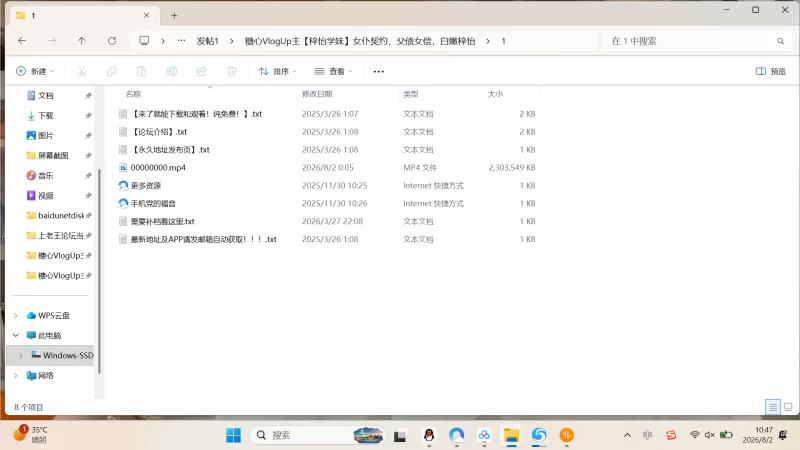Viewport: 800px width, 450px height.
Task: Click the magnifier search icon in Explorer
Action: point(780,41)
